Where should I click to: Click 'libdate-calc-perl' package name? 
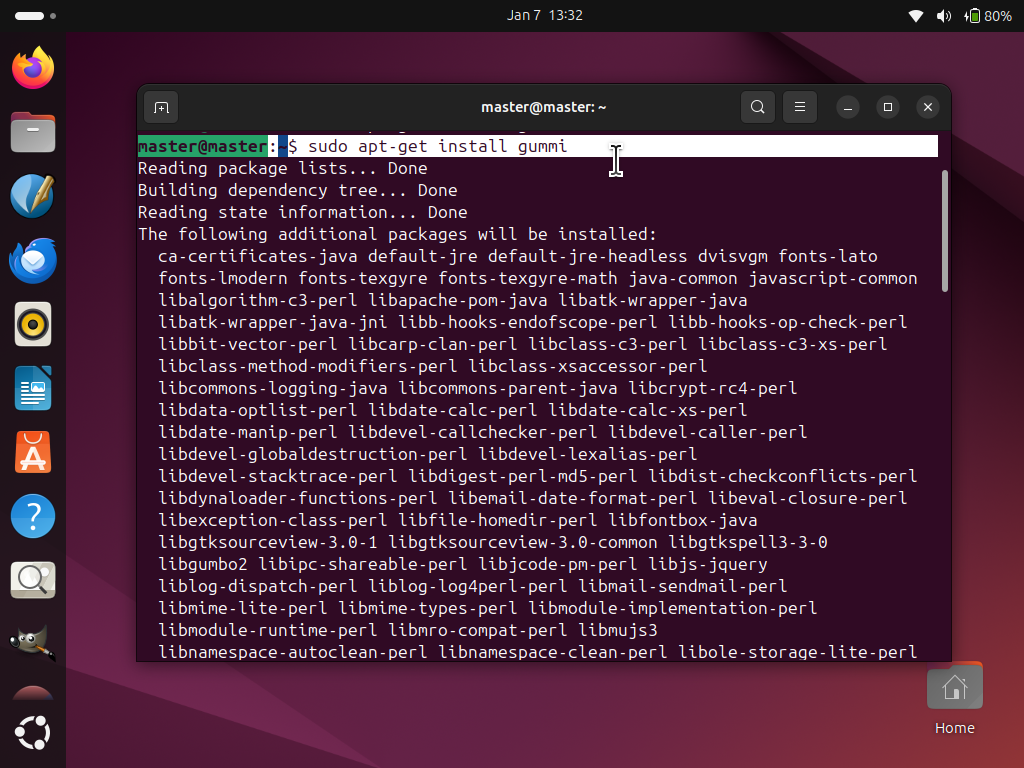[453, 410]
